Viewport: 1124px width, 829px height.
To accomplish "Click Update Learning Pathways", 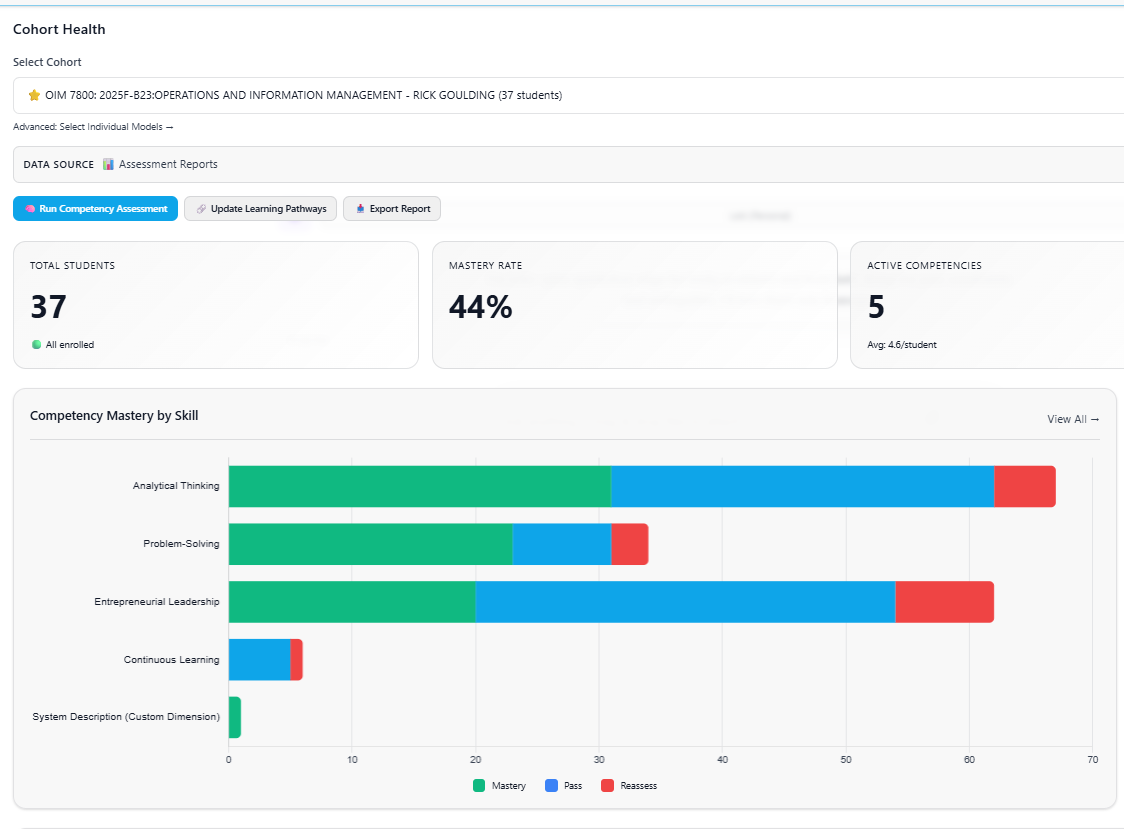I will [260, 209].
